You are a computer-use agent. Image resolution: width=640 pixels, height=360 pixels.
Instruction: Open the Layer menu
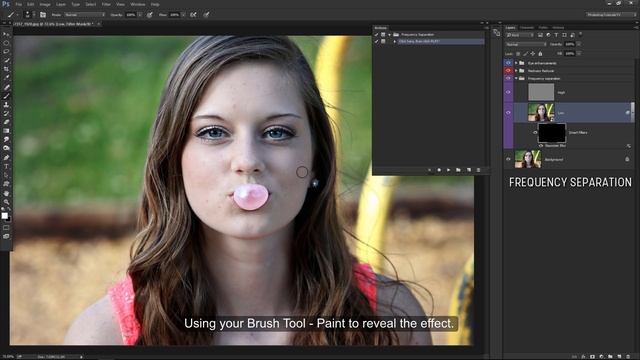pos(61,4)
